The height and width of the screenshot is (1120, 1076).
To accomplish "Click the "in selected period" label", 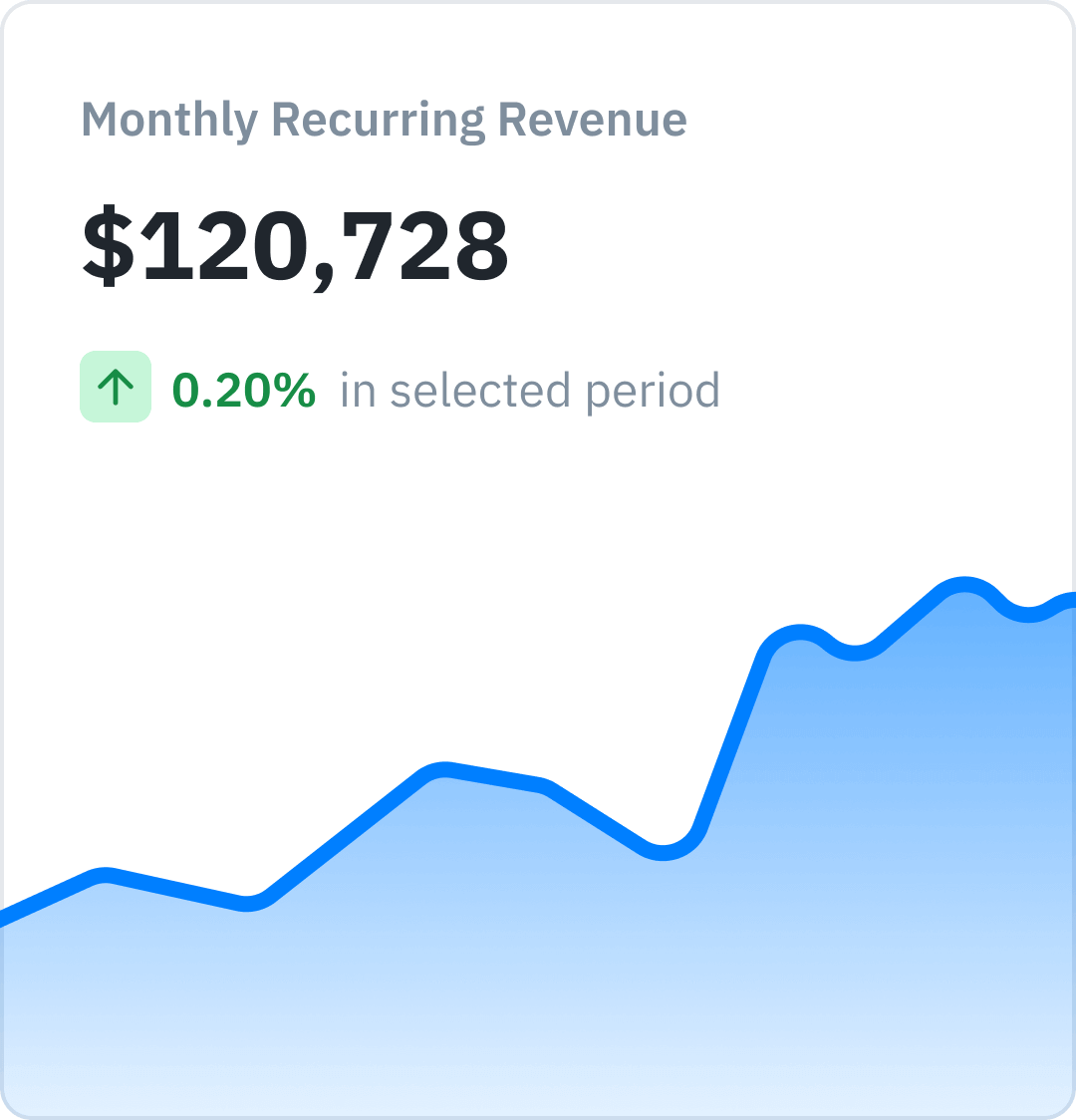I will 530,390.
